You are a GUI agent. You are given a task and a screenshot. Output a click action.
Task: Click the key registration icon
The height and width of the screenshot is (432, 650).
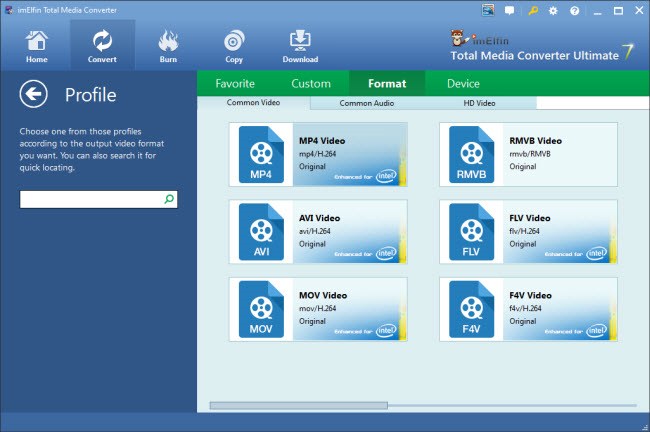533,11
